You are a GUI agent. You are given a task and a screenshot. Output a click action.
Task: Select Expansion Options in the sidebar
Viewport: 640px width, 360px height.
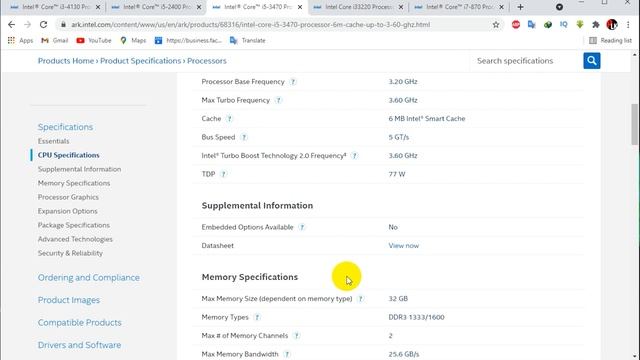tap(67, 211)
